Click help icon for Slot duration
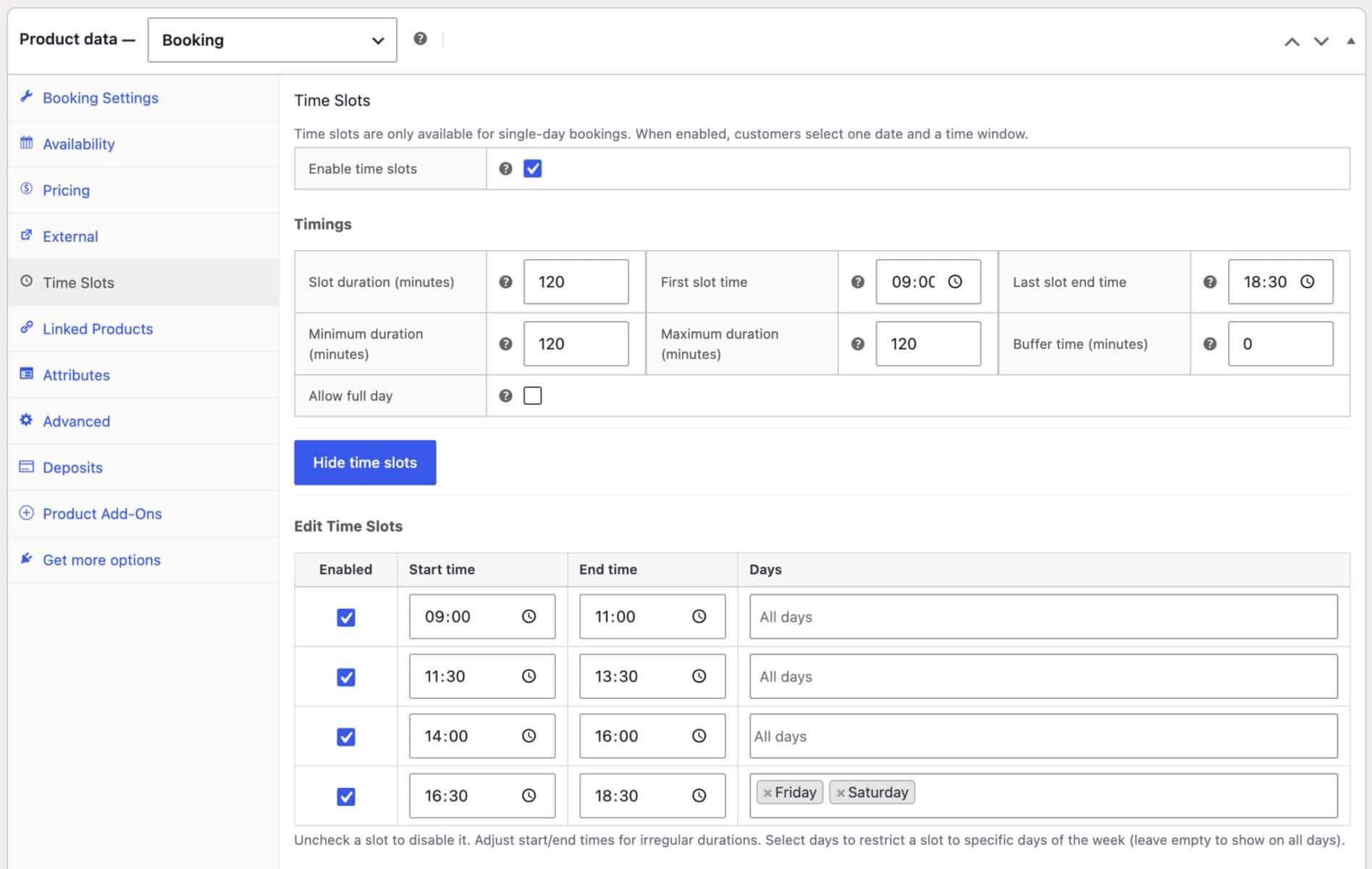The width and height of the screenshot is (1372, 869). [505, 282]
